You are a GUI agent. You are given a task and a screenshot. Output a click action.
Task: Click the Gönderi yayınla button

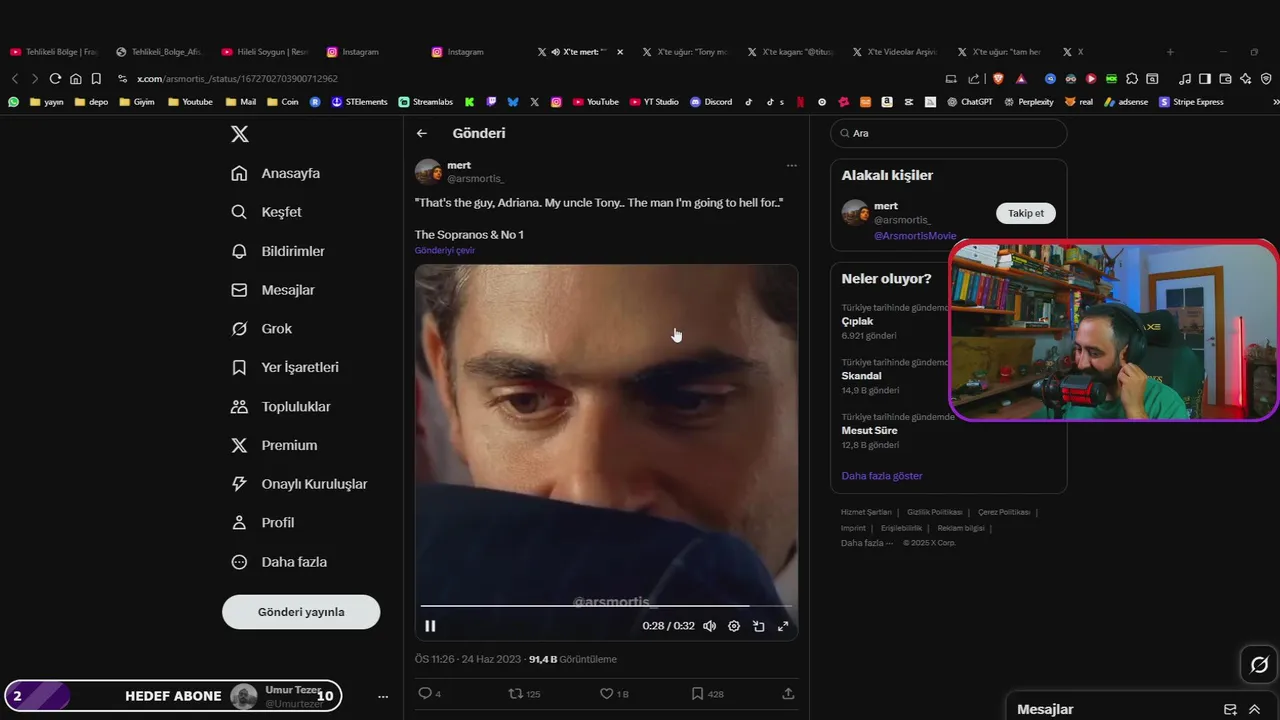point(301,612)
